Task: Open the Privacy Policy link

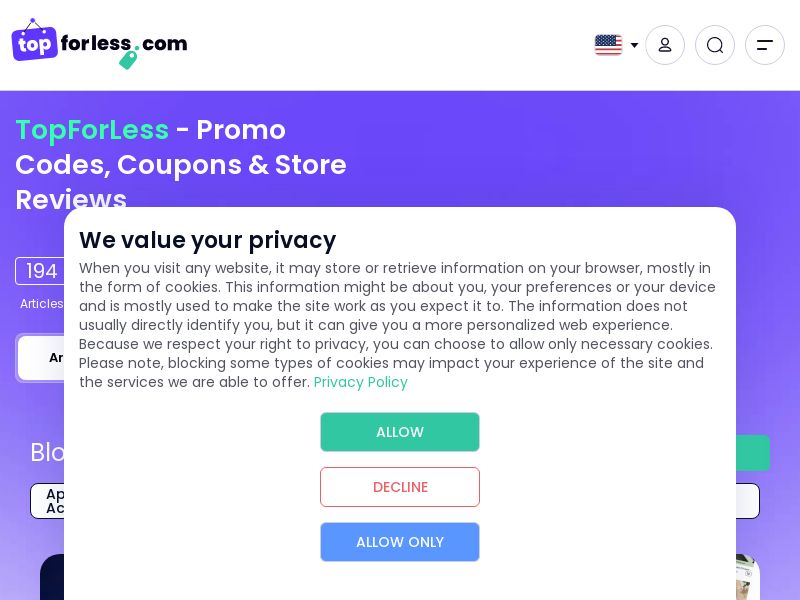Action: point(361,382)
